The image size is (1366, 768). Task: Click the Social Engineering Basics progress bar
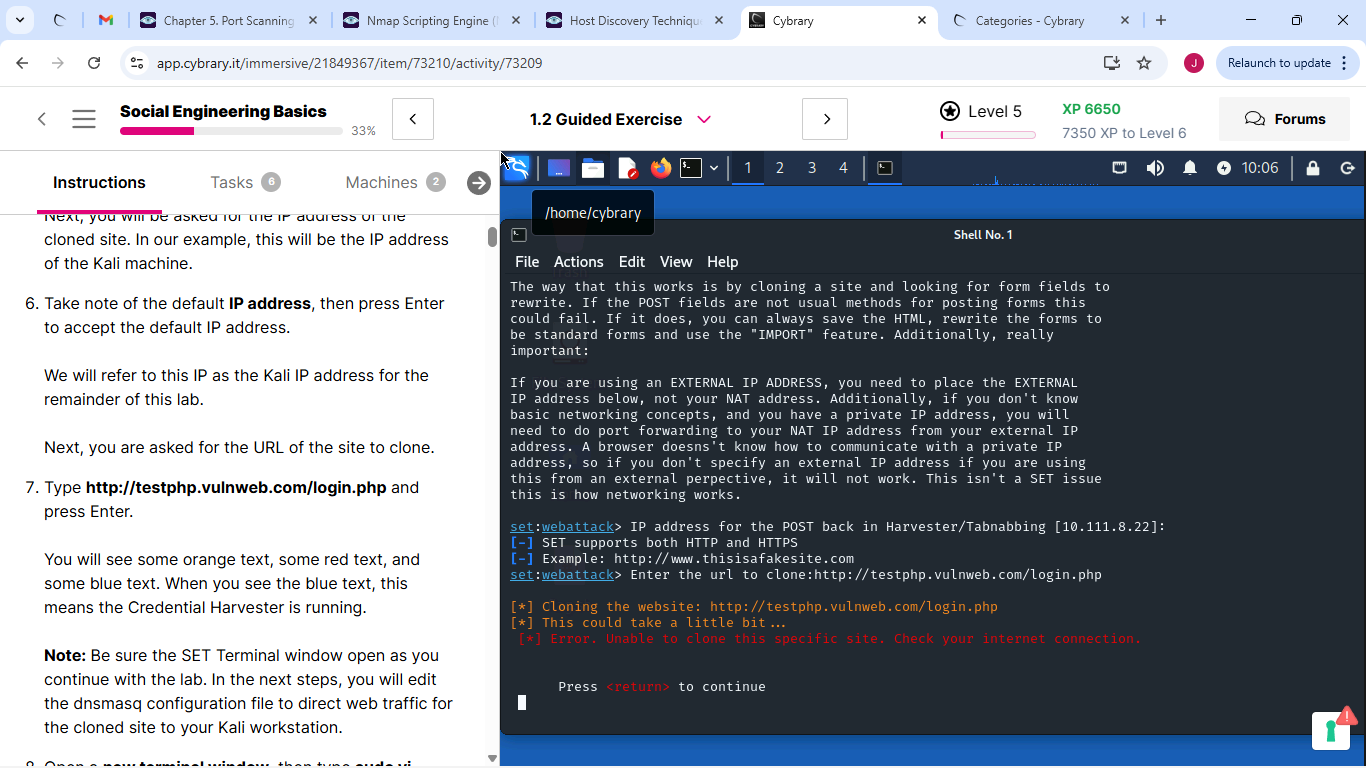click(231, 131)
